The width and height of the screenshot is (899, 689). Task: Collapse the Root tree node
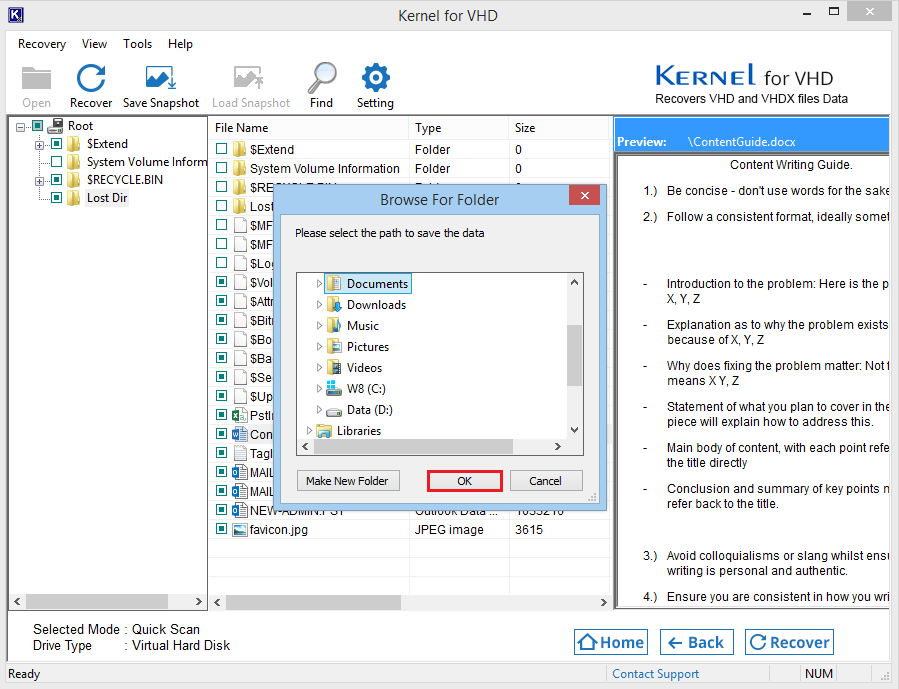(21, 127)
